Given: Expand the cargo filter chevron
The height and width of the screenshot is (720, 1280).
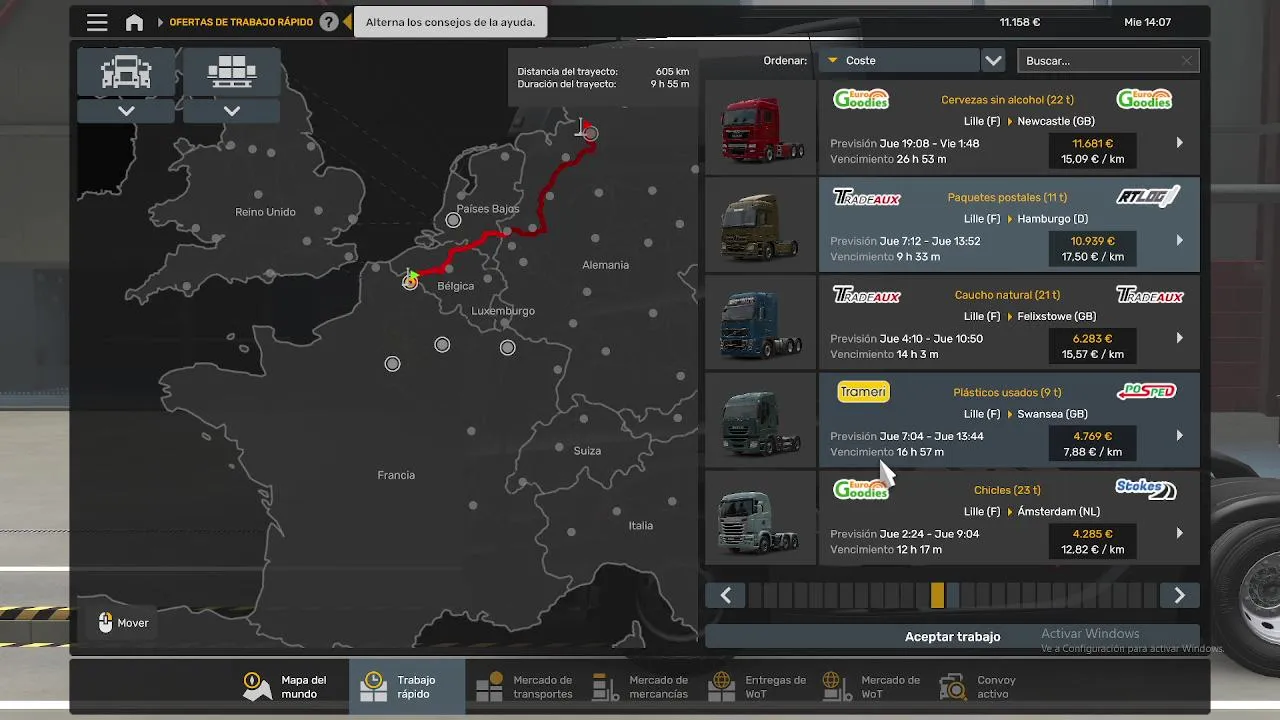Looking at the screenshot, I should click(x=232, y=111).
